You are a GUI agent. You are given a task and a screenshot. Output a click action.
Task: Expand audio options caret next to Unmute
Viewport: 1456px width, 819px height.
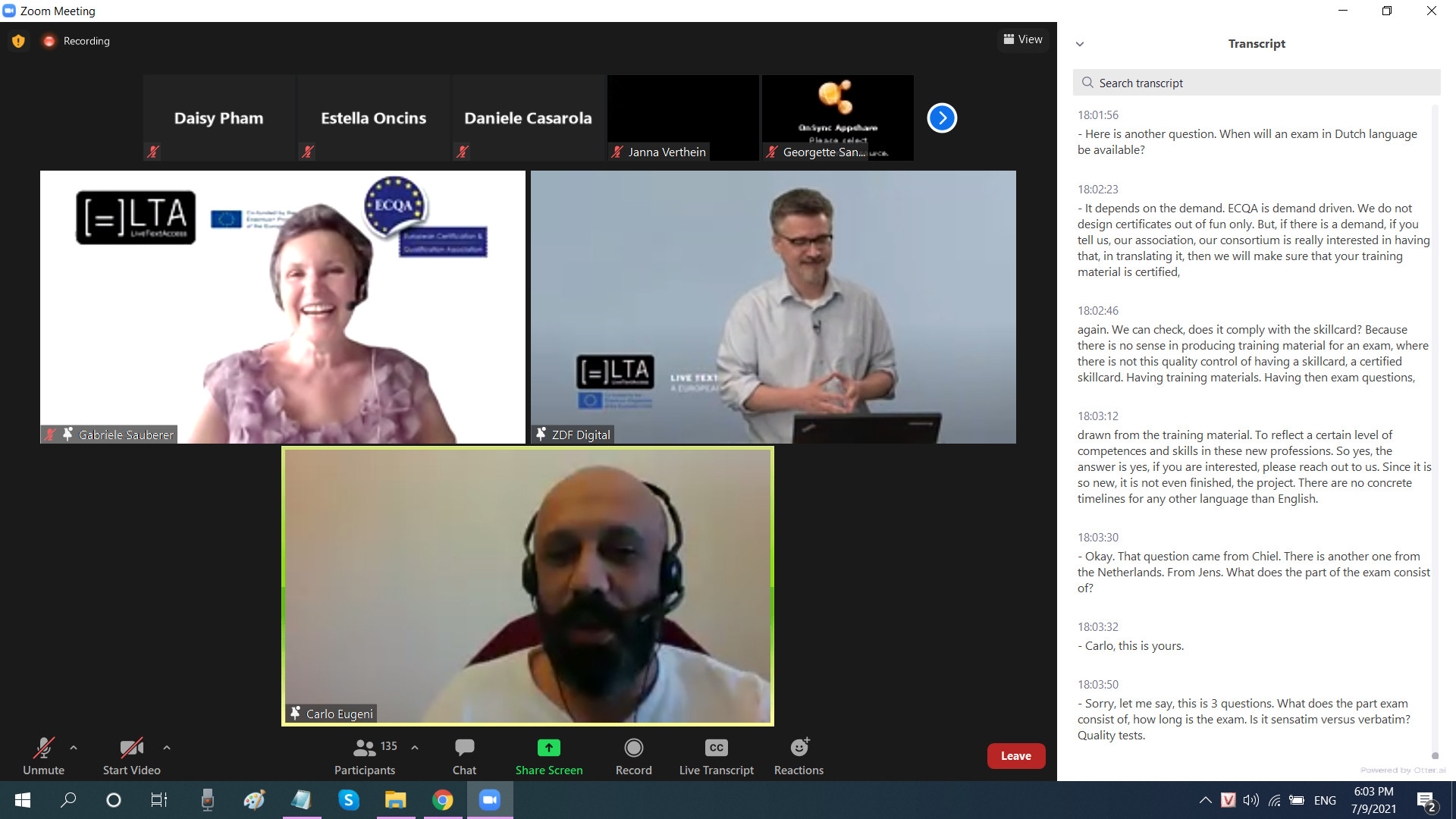pyautogui.click(x=74, y=748)
